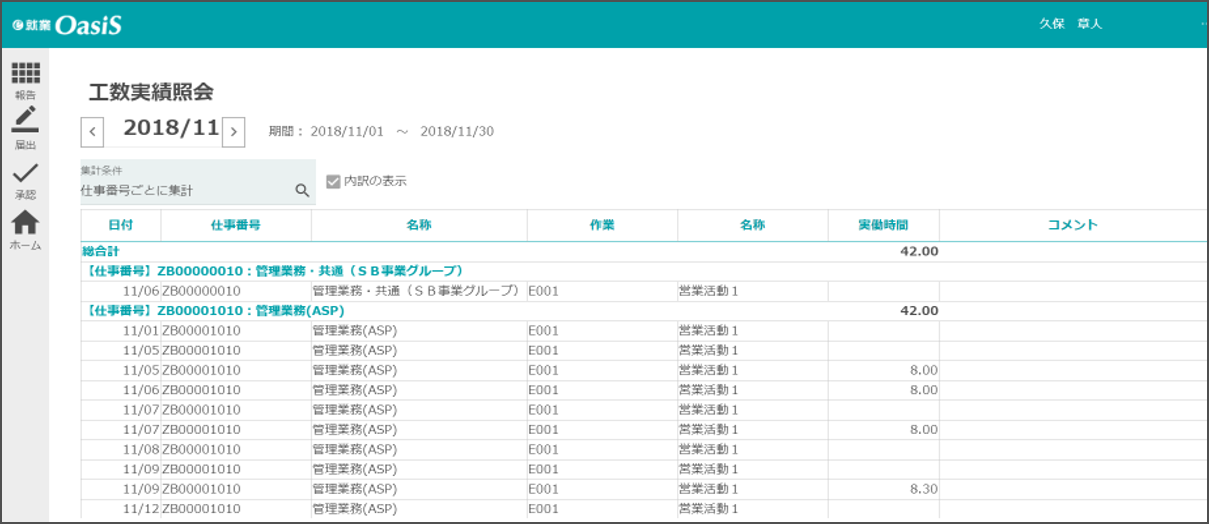
Task: Toggle the 内訳の表示 checkbox
Action: (x=334, y=182)
